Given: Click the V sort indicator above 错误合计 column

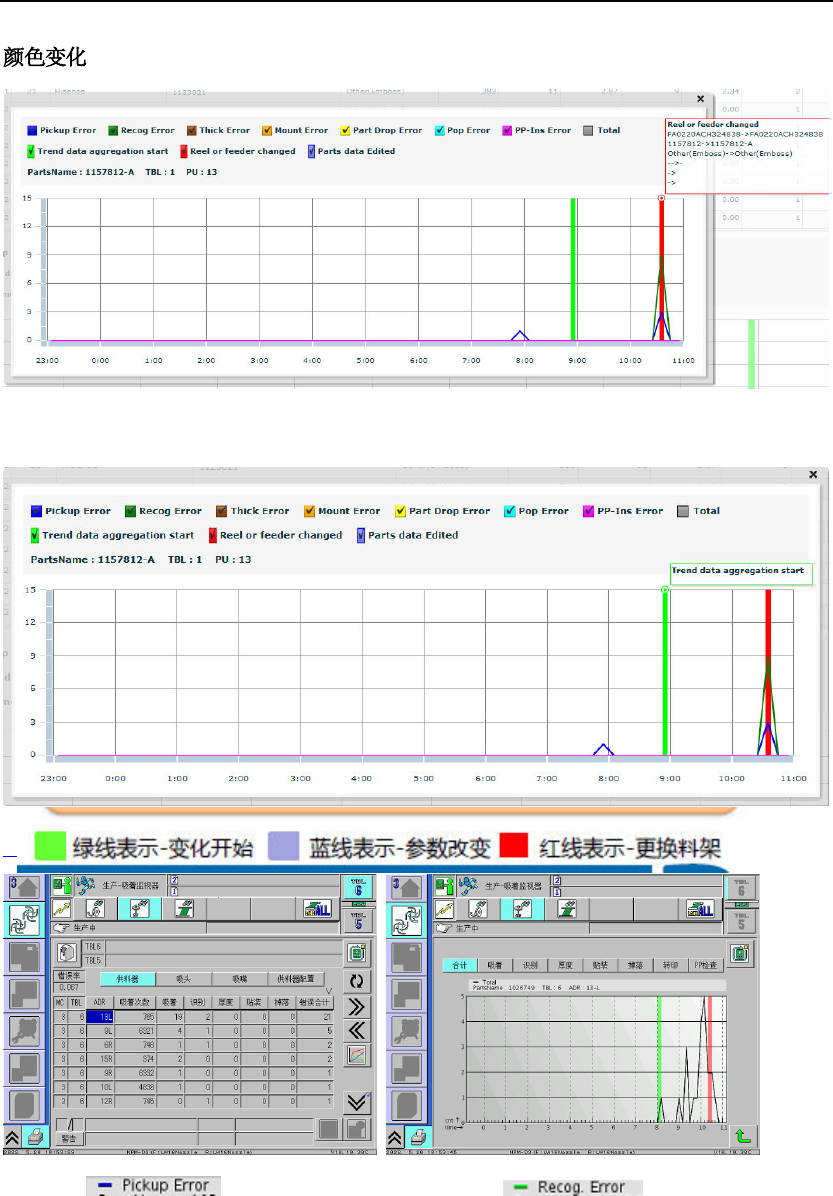Looking at the screenshot, I should 329,990.
